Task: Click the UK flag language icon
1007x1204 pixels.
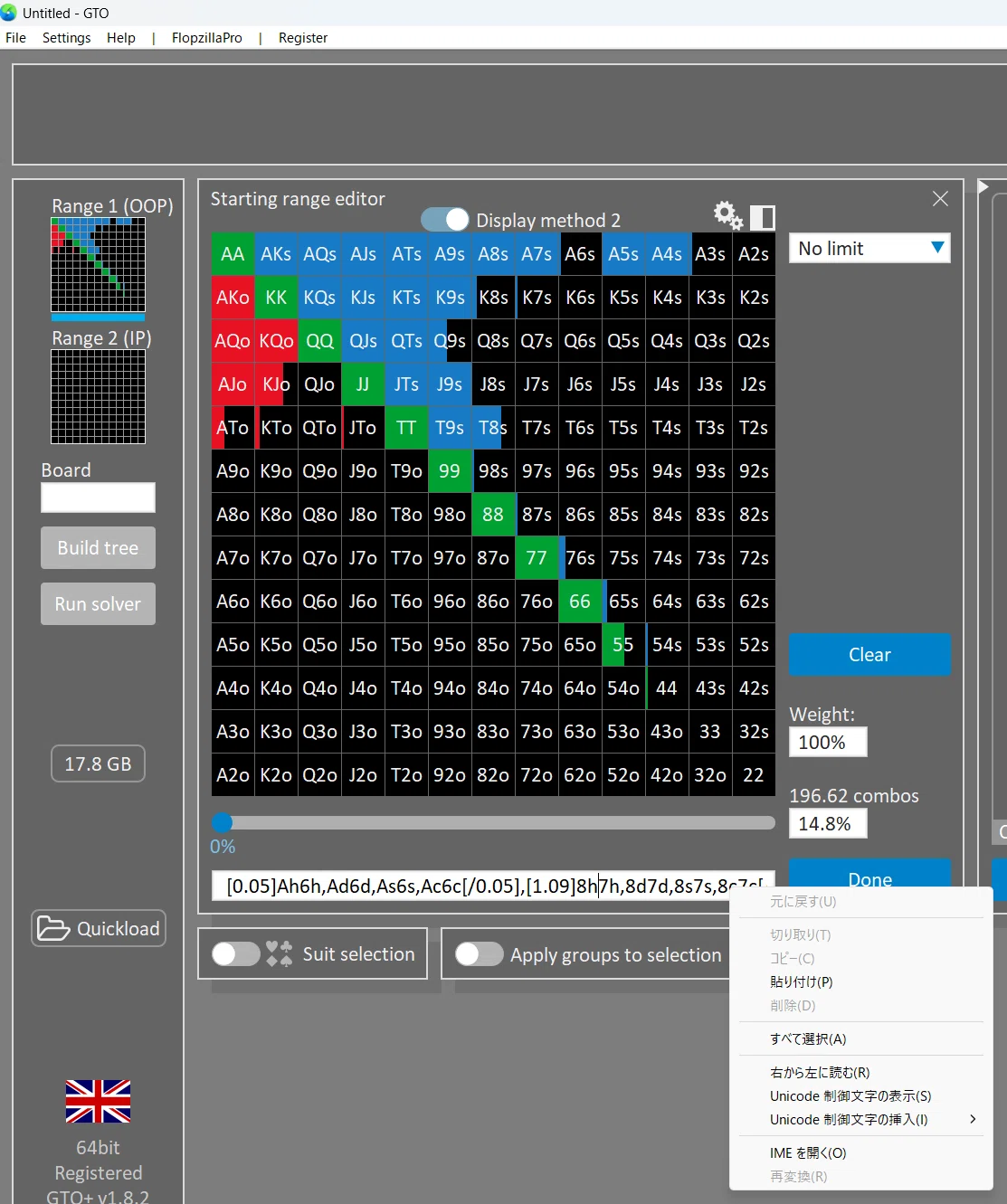Action: pos(98,1101)
